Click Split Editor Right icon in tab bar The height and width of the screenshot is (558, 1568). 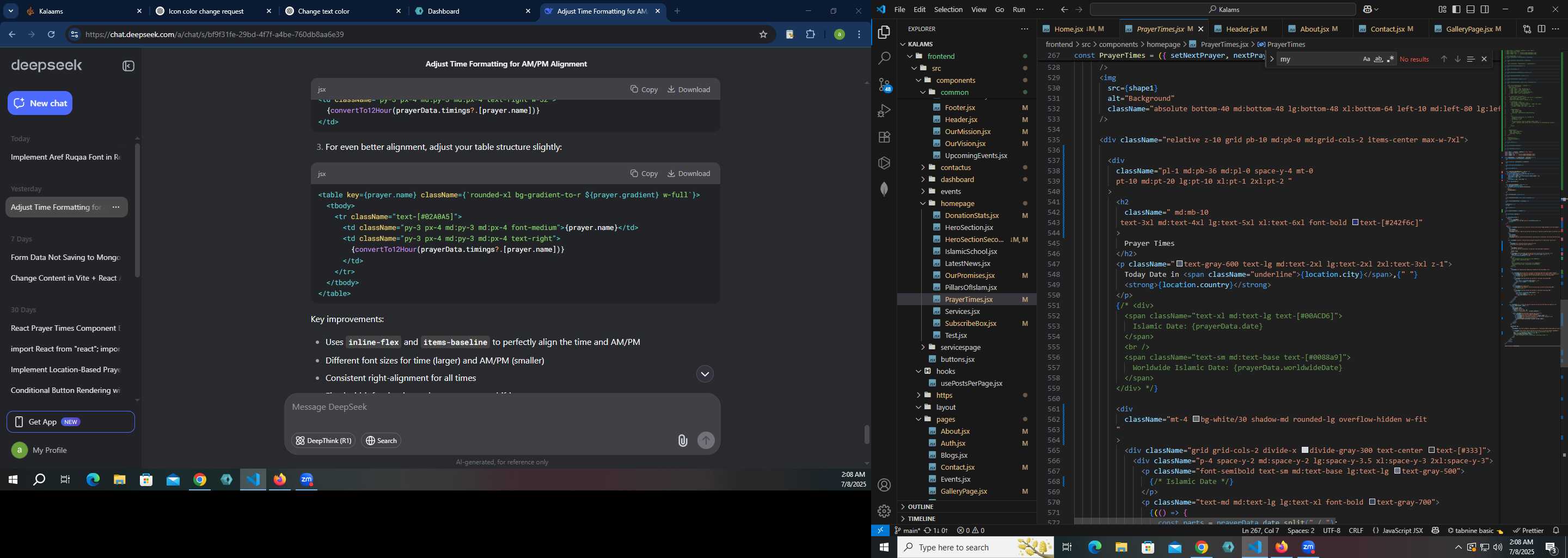[x=1541, y=29]
